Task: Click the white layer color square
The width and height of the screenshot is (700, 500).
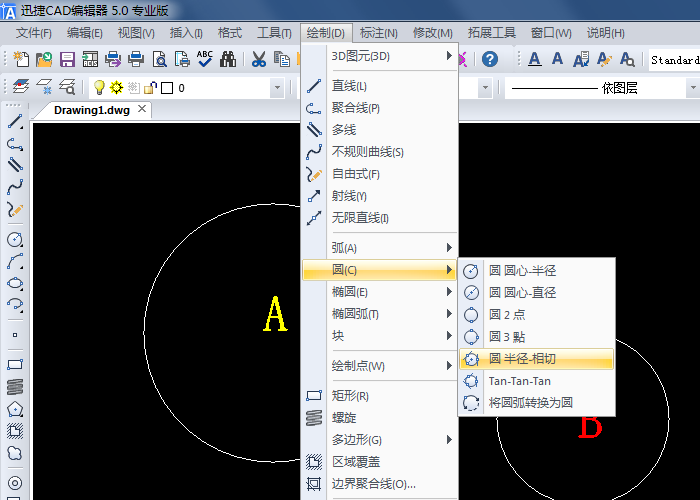Action: click(x=167, y=88)
